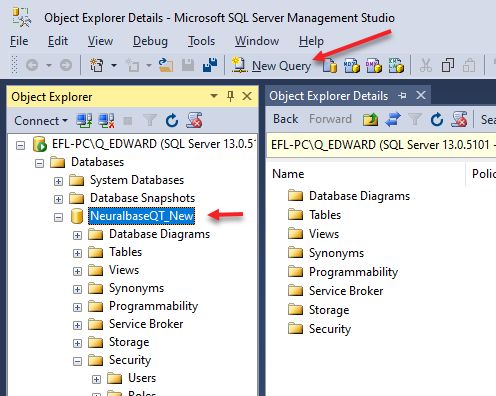Click the Stop square icon in Object Explorer

coord(128,121)
